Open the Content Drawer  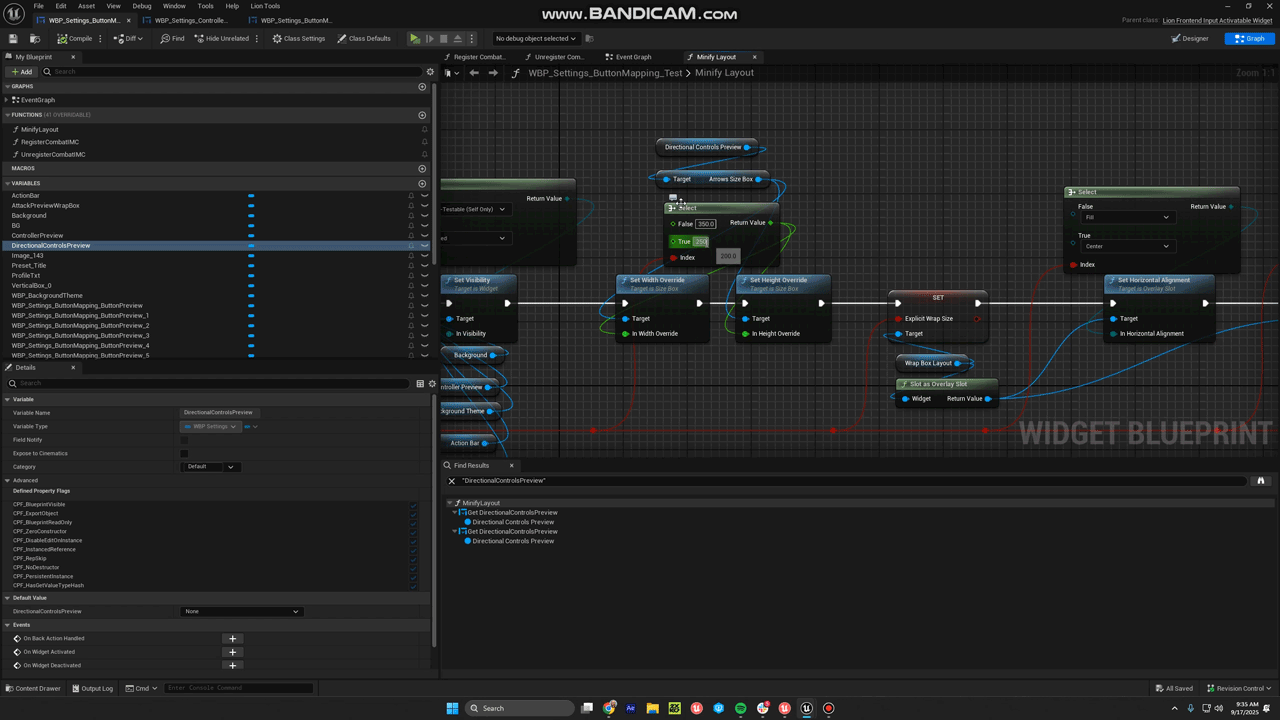click(x=32, y=688)
